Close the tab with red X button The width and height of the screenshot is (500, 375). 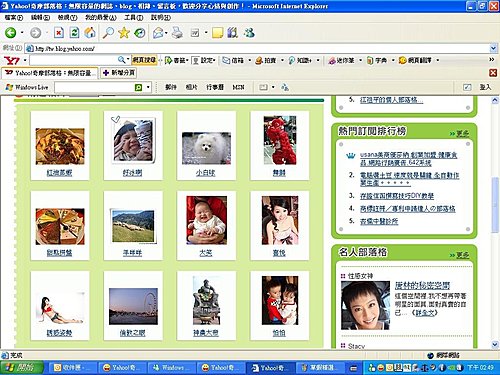pos(493,73)
